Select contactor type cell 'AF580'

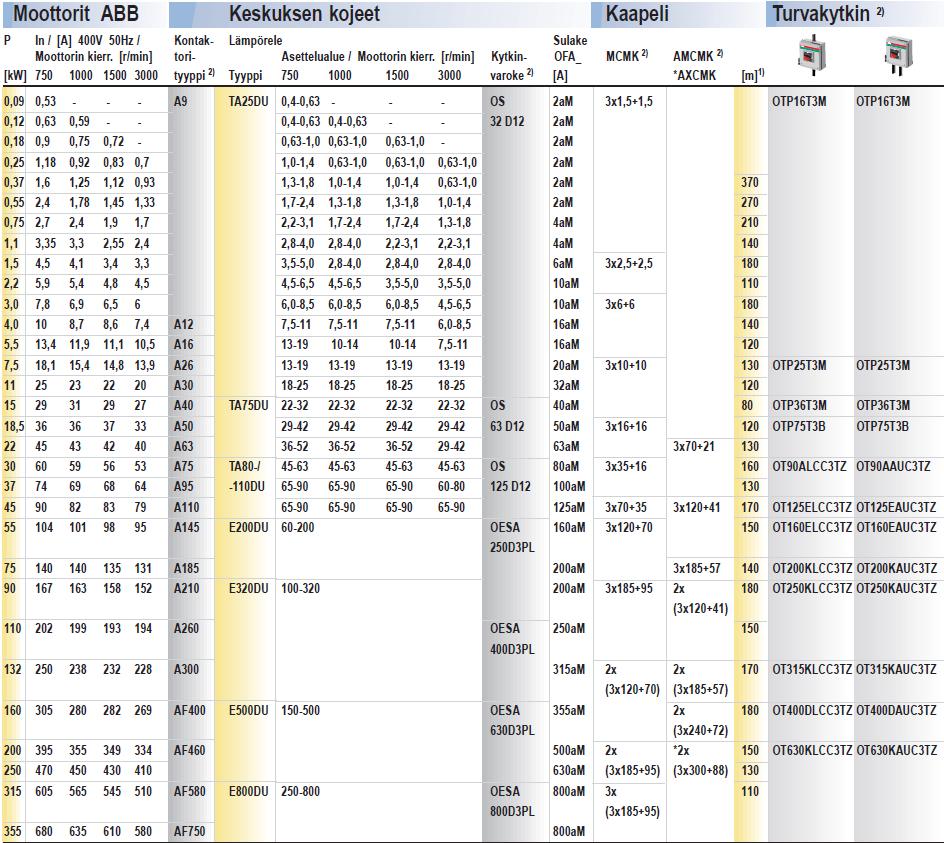pyautogui.click(x=190, y=791)
